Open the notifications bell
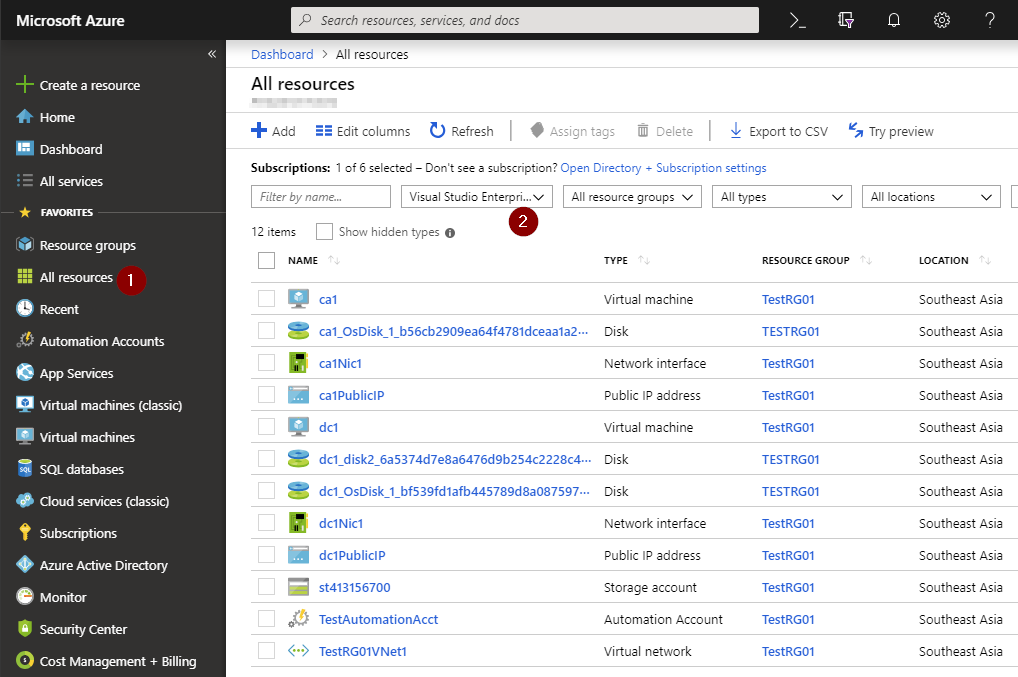The height and width of the screenshot is (677, 1018). (x=894, y=20)
